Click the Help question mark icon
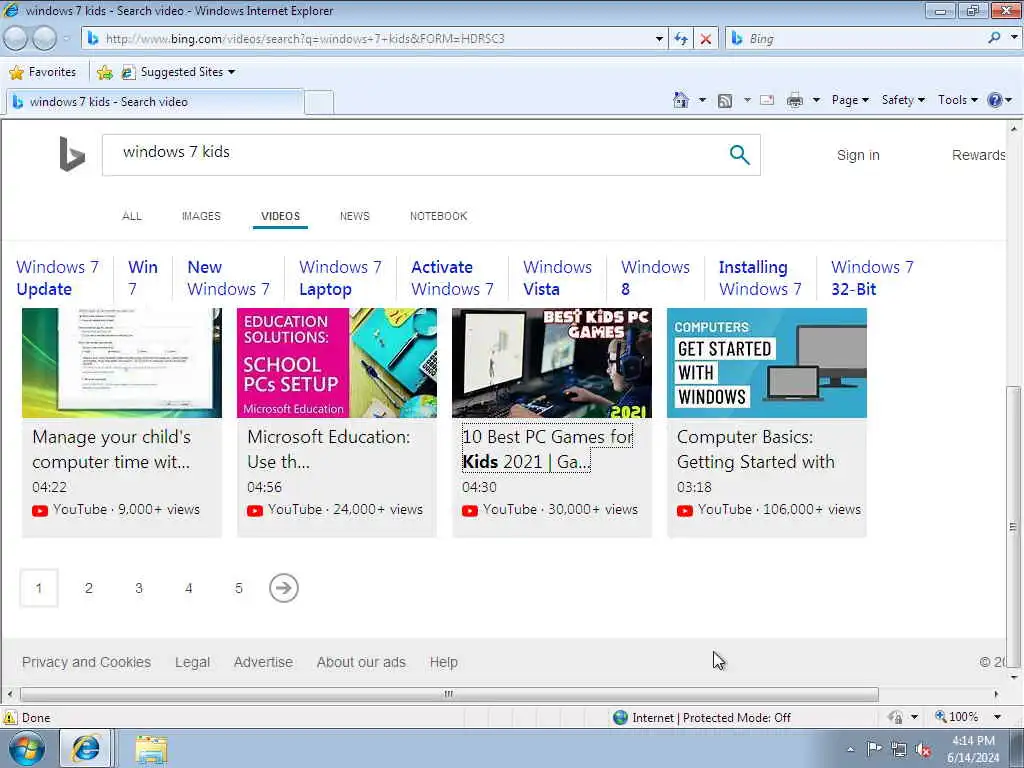This screenshot has height=768, width=1024. pyautogui.click(x=995, y=100)
